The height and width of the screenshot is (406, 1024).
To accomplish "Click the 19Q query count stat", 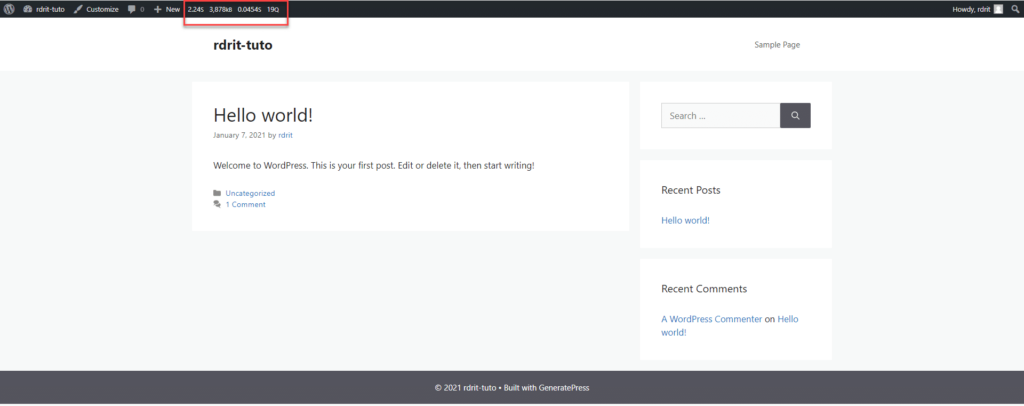I will 272,9.
